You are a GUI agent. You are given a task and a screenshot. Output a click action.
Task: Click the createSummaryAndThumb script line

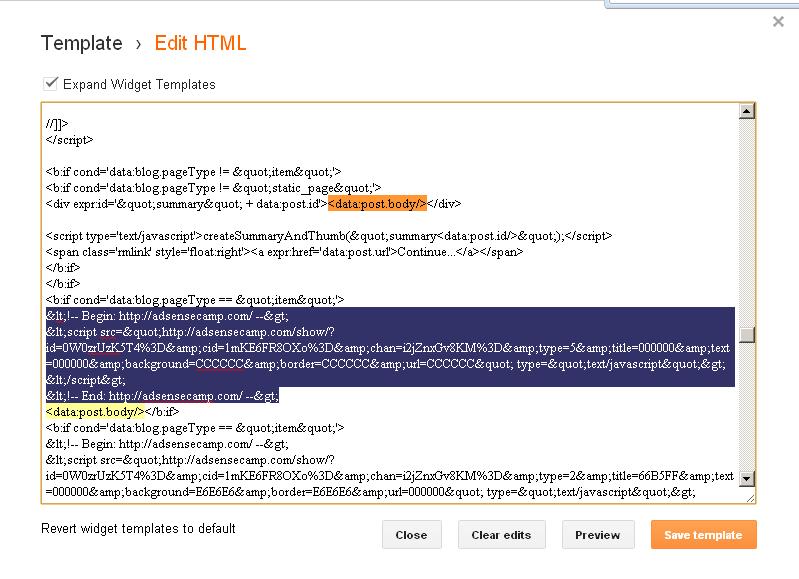pos(329,236)
